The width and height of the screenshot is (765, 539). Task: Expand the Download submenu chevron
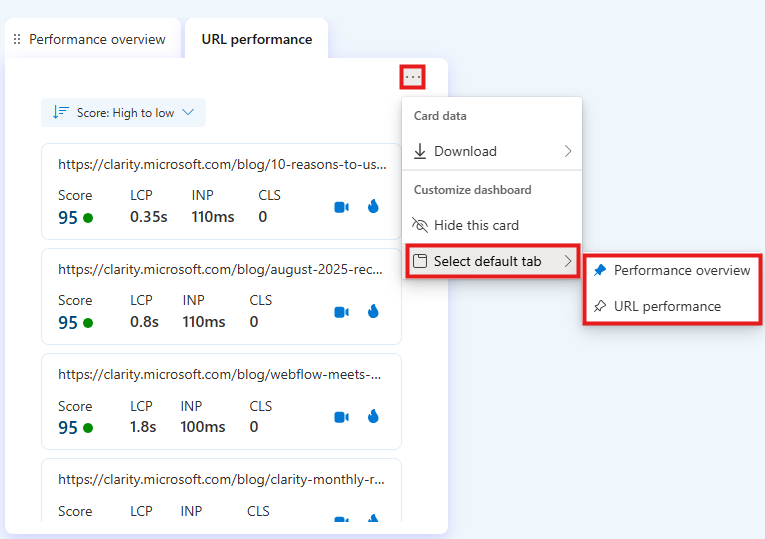tap(568, 151)
